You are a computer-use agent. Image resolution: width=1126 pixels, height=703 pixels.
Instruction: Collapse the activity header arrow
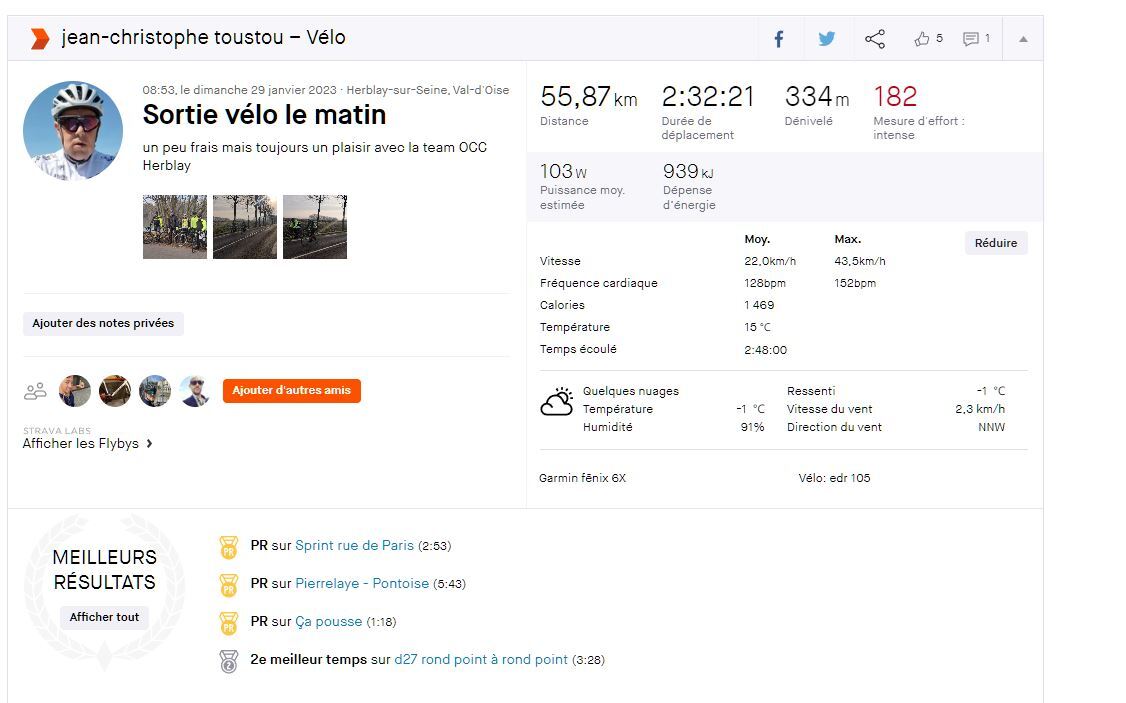point(1023,39)
